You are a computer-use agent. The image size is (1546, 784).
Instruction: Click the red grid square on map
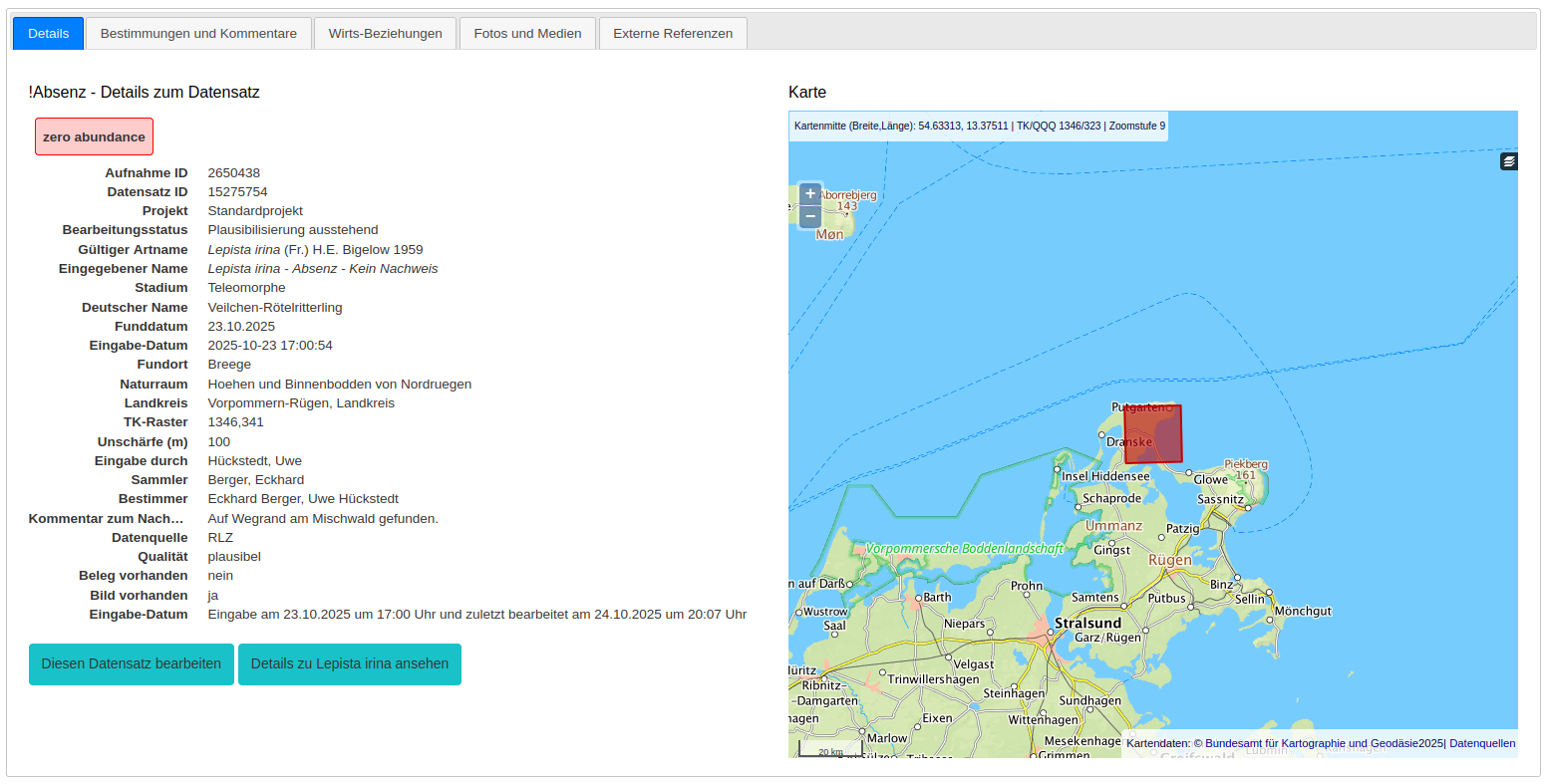pyautogui.click(x=1153, y=433)
